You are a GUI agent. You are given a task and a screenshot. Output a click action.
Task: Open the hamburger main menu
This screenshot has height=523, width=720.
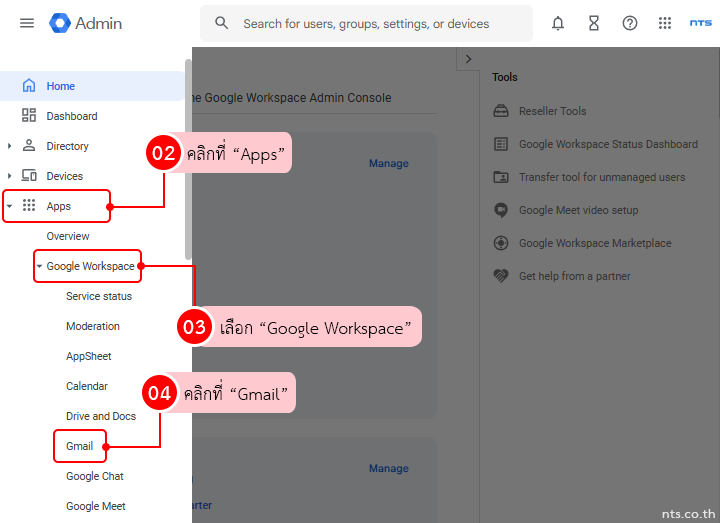click(x=27, y=23)
